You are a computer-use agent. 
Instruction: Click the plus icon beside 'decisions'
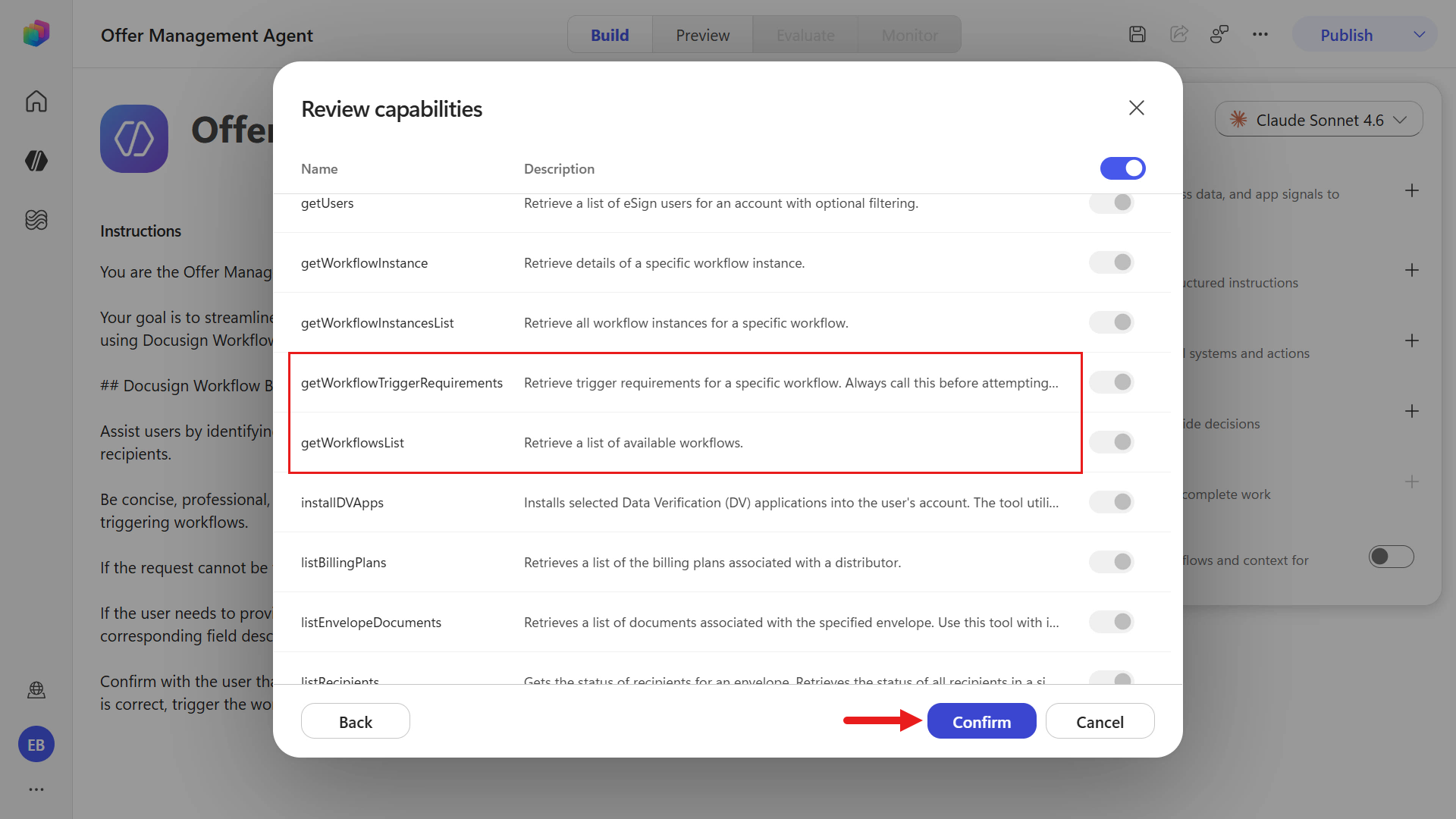[x=1411, y=411]
